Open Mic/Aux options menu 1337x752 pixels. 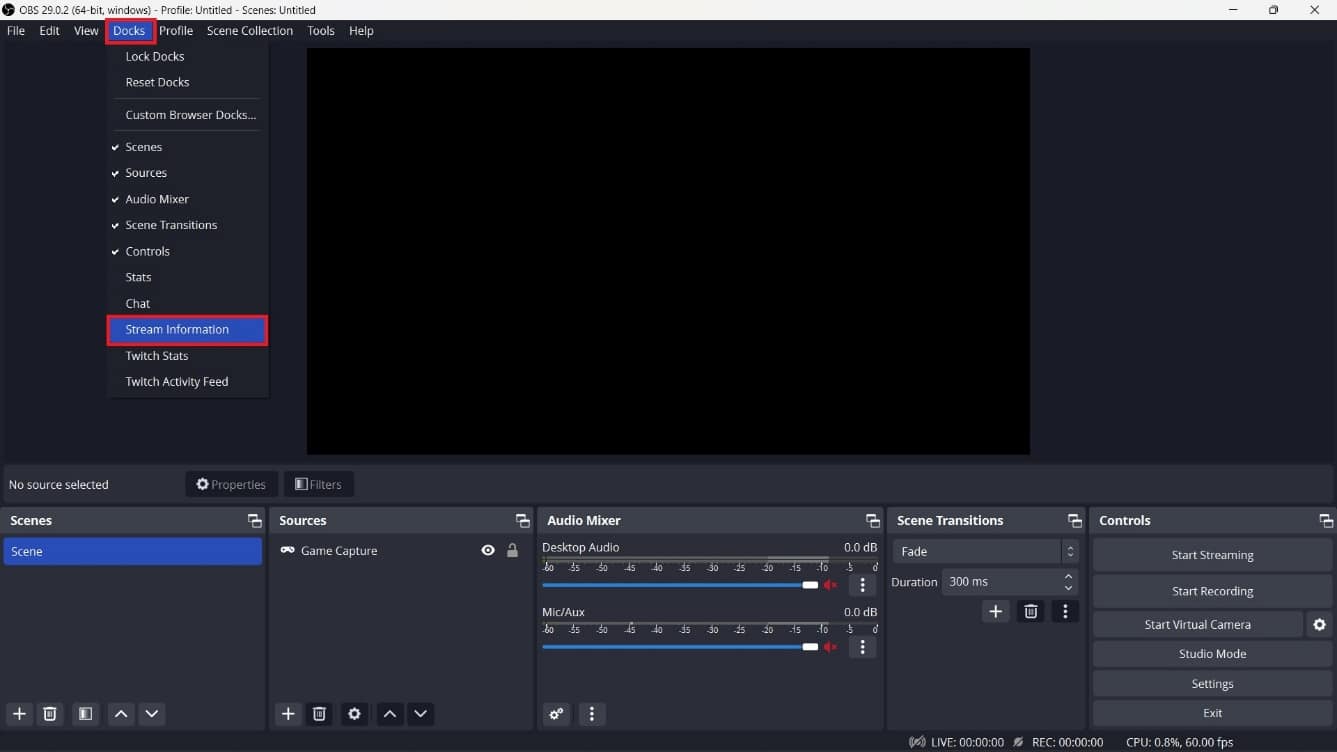click(862, 647)
